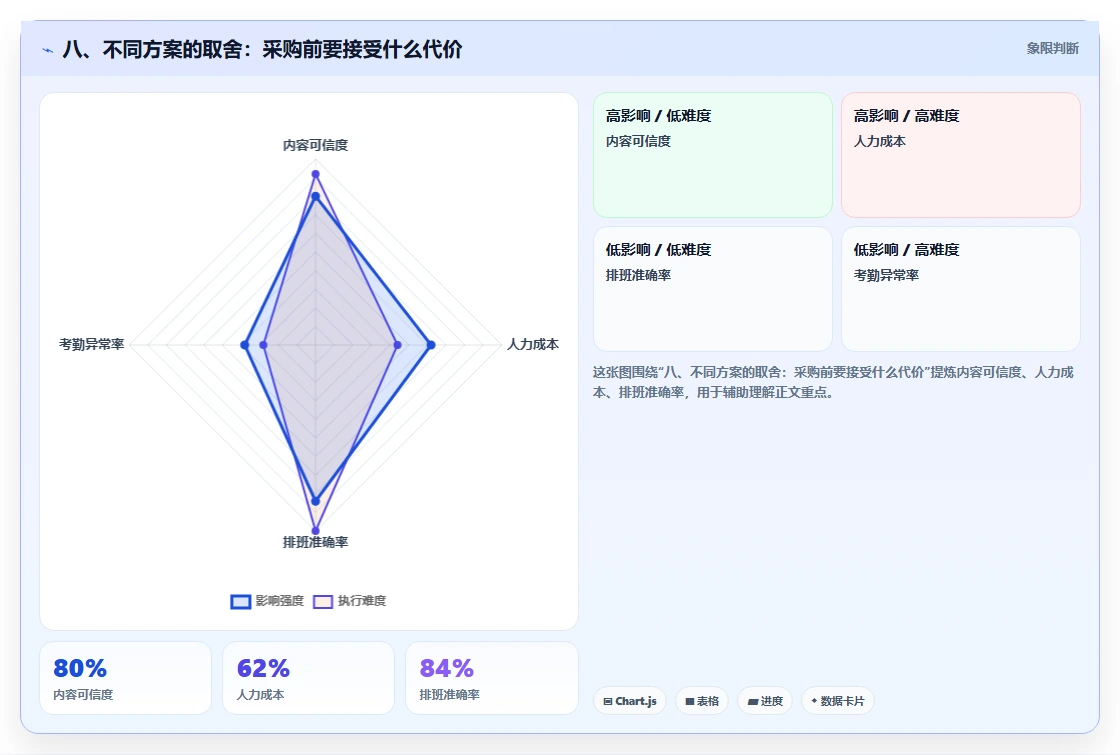Click the 84% 排班准确率 stat card
This screenshot has height=755, width=1120.
(491, 678)
